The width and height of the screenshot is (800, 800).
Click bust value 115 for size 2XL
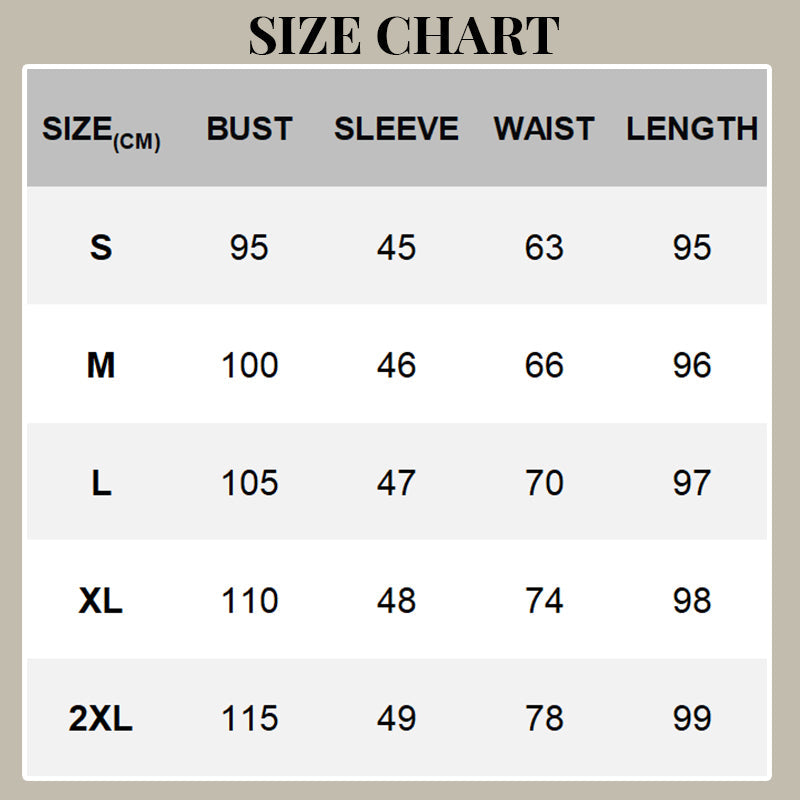[249, 718]
